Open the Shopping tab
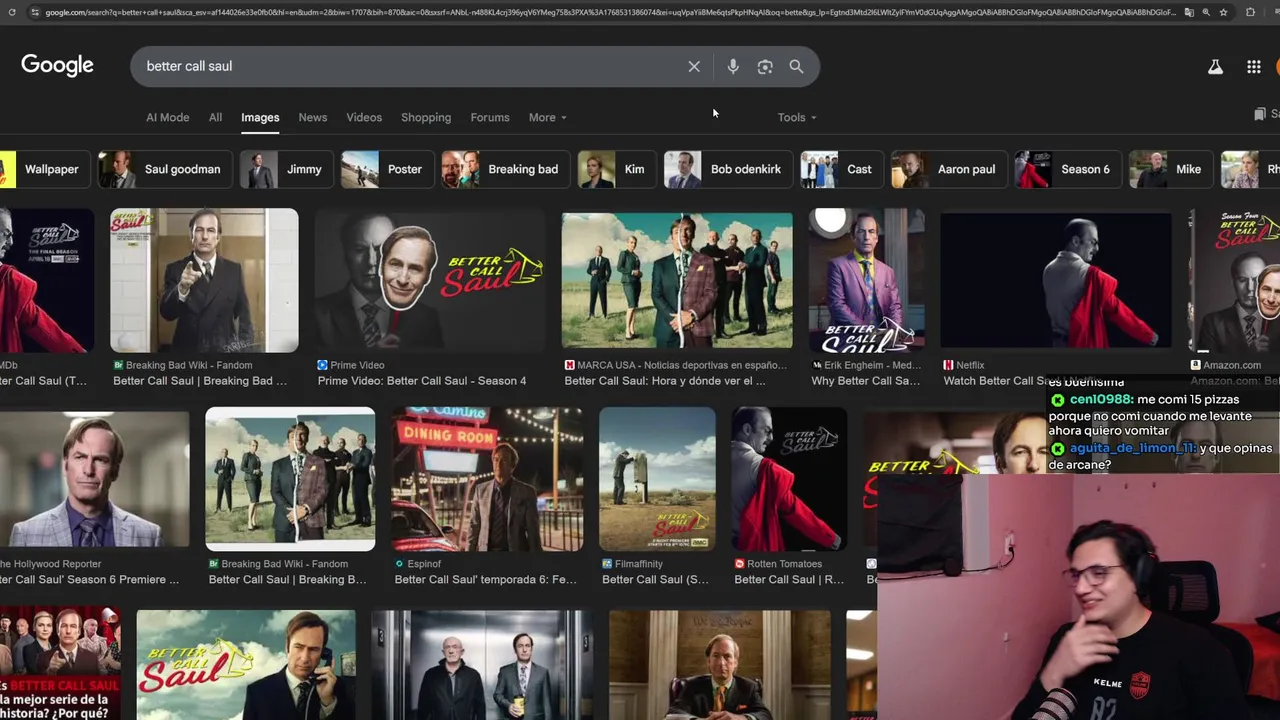The width and height of the screenshot is (1280, 720). (x=426, y=117)
